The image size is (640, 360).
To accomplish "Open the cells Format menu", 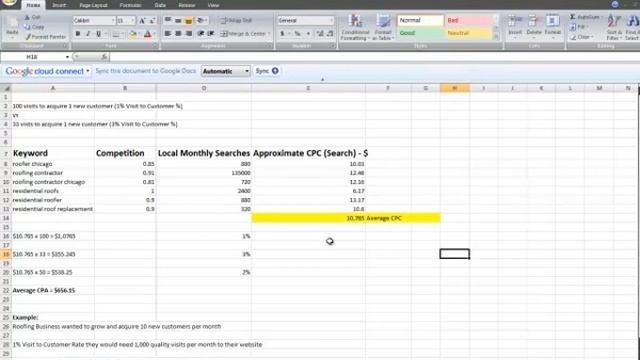I will [x=553, y=26].
